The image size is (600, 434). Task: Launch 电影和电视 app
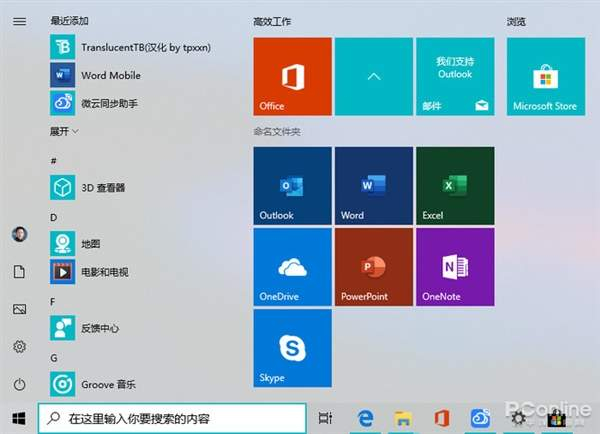89,272
